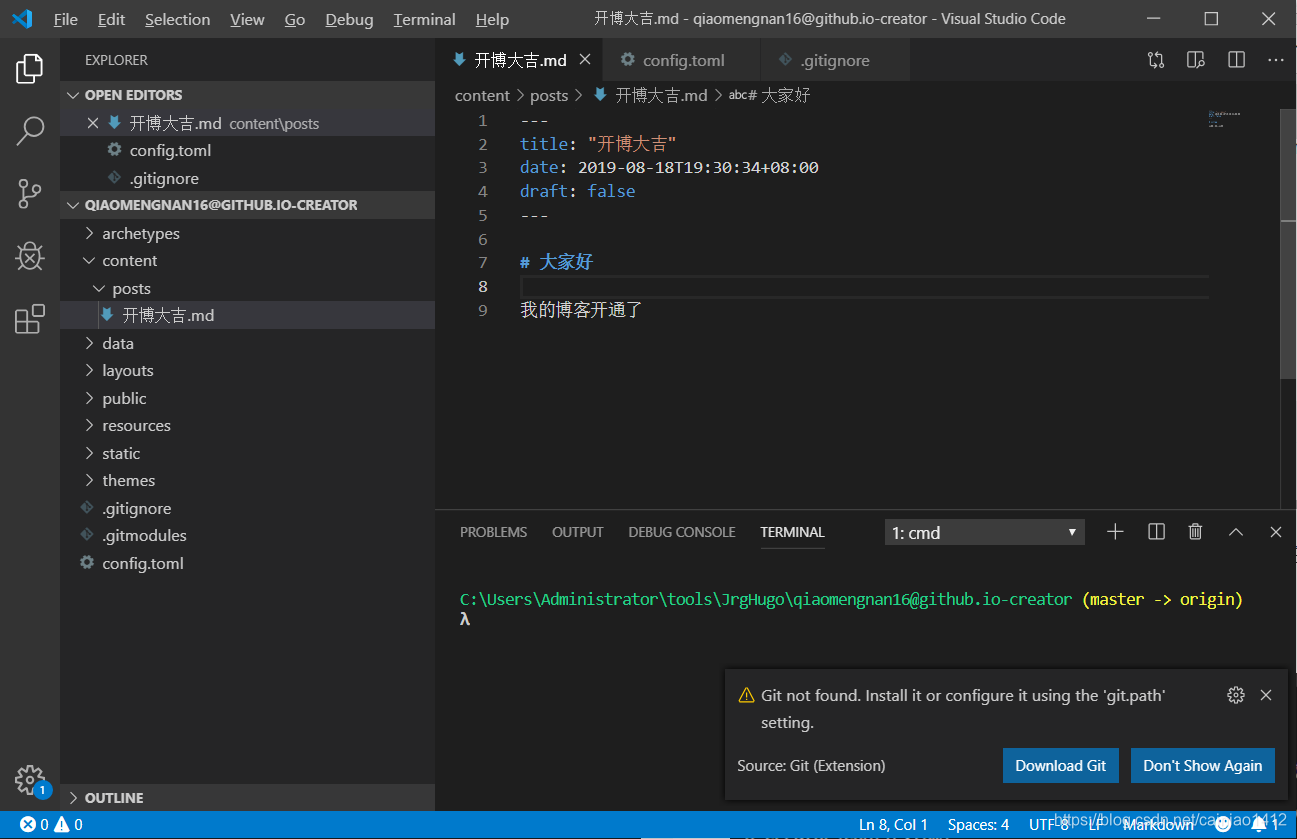Image resolution: width=1297 pixels, height=839 pixels.
Task: Expand the resources folder
Action: (x=247, y=425)
